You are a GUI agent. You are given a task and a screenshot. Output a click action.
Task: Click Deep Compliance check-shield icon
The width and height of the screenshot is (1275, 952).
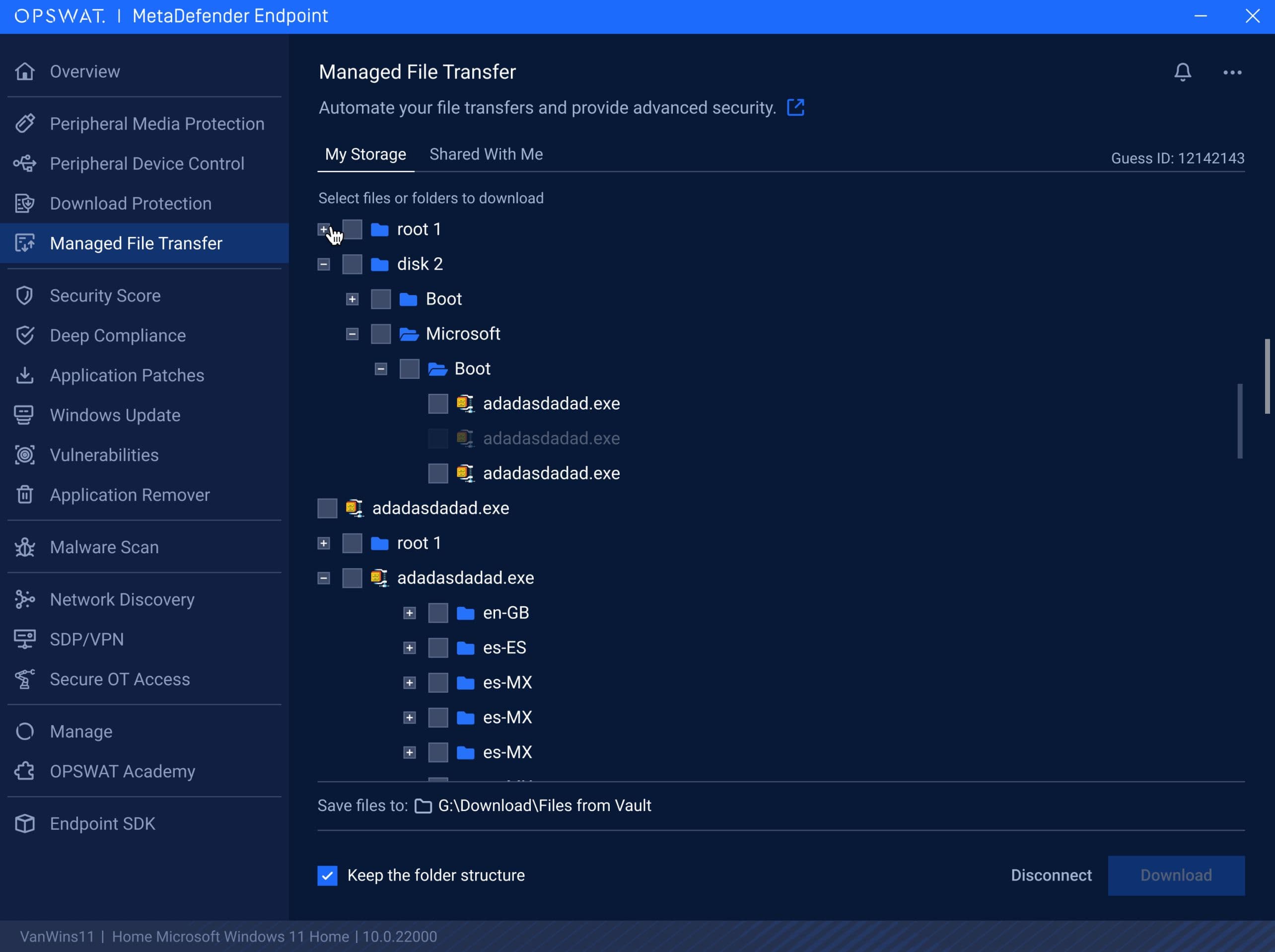tap(25, 335)
